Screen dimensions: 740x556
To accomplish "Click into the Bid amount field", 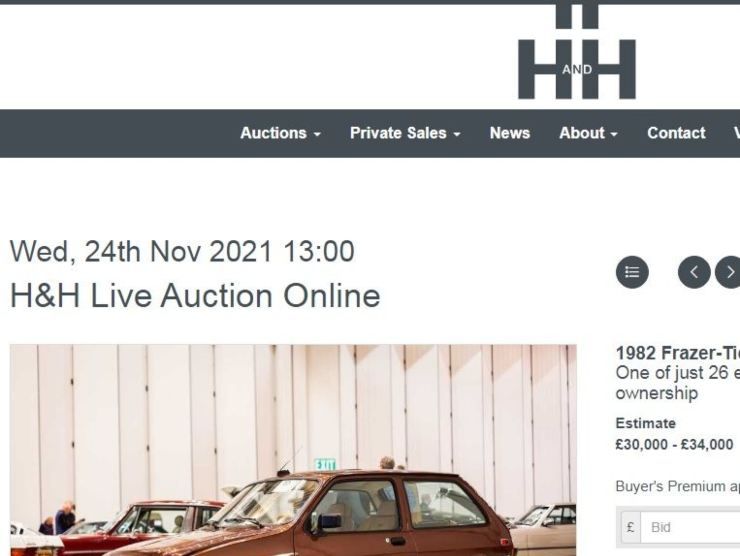I will 690,527.
